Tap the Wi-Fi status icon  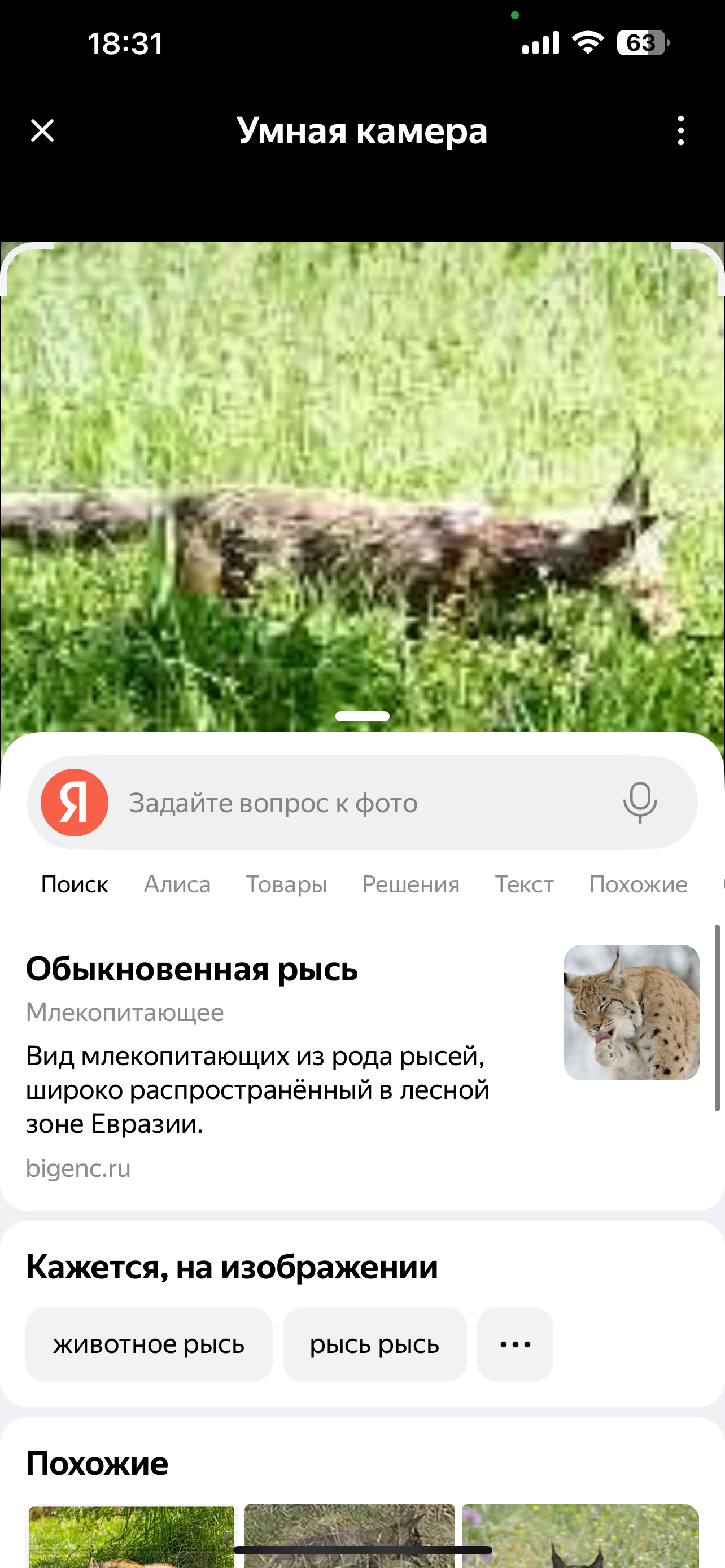tap(587, 43)
